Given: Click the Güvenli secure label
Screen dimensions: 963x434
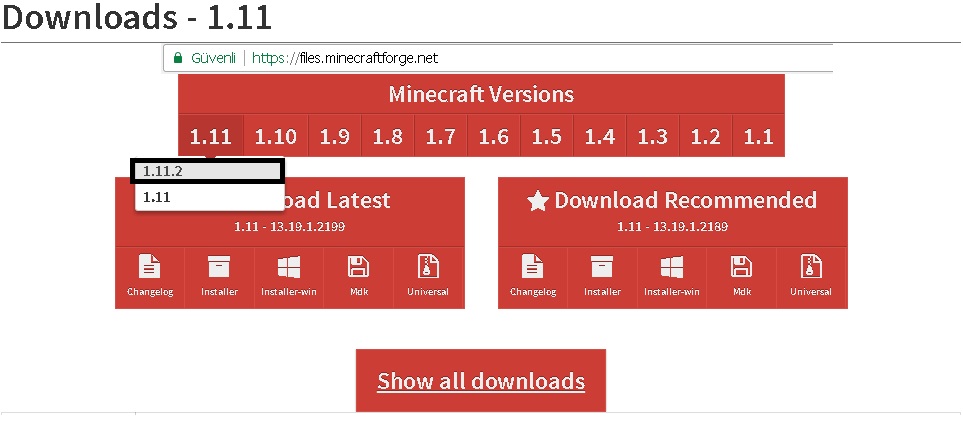Looking at the screenshot, I should pyautogui.click(x=214, y=58).
